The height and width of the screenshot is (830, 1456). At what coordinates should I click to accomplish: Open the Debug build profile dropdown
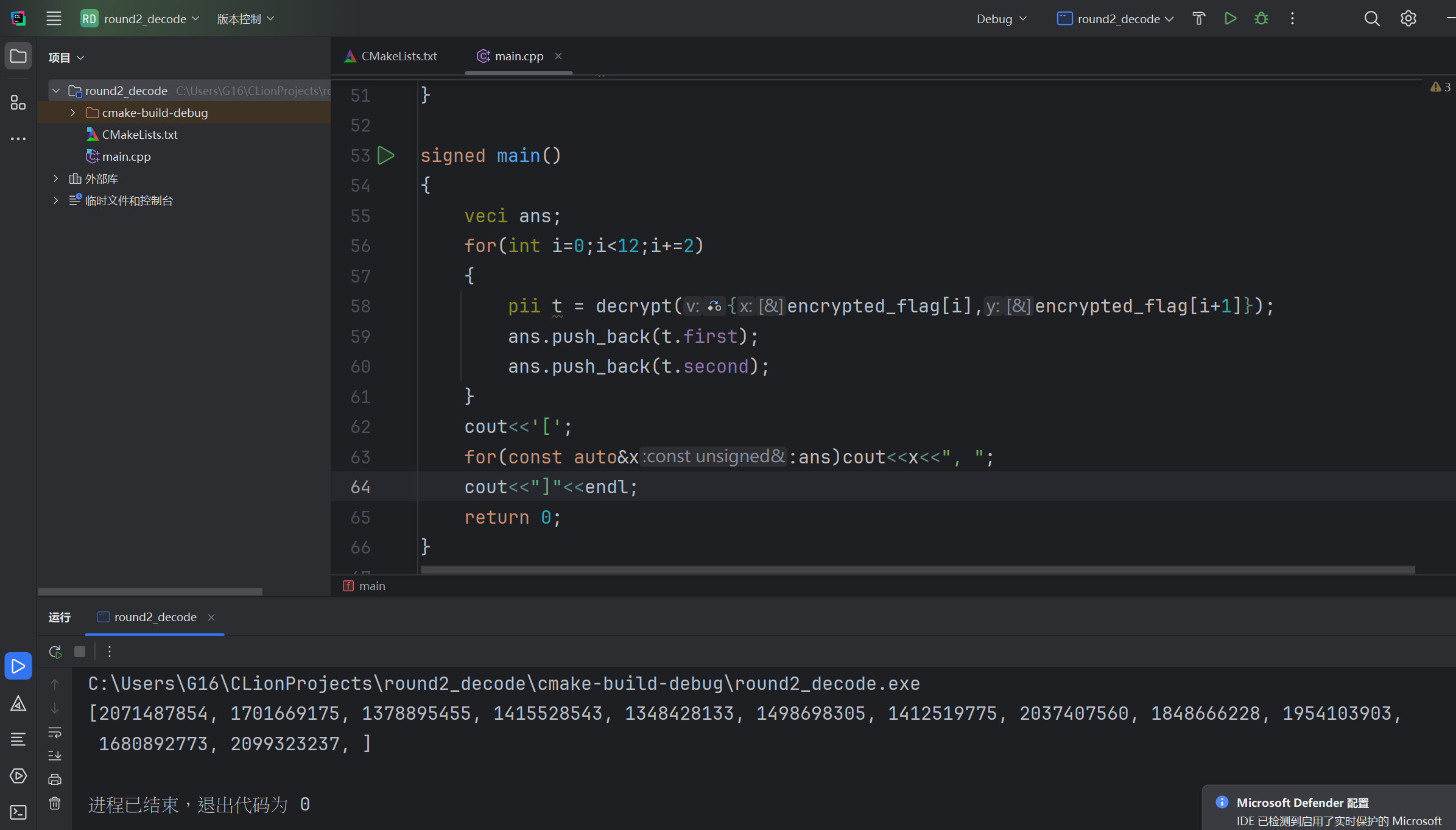coord(1001,19)
